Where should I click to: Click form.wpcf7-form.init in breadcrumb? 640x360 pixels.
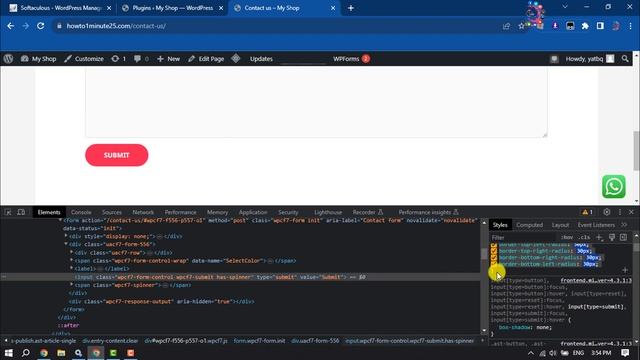click(259, 340)
